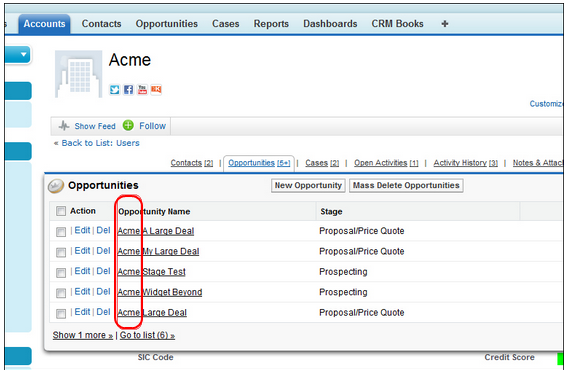Click the New Opportunity button
Image resolution: width=569 pixels, height=370 pixels.
point(308,186)
